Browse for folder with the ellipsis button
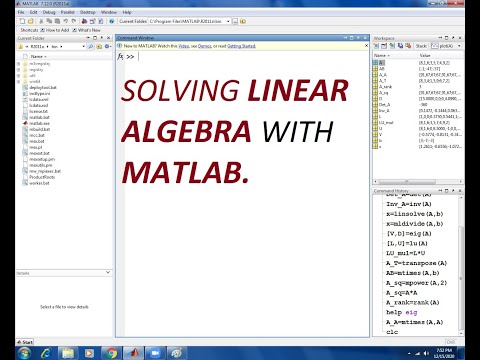The height and width of the screenshot is (360, 480). point(235,21)
